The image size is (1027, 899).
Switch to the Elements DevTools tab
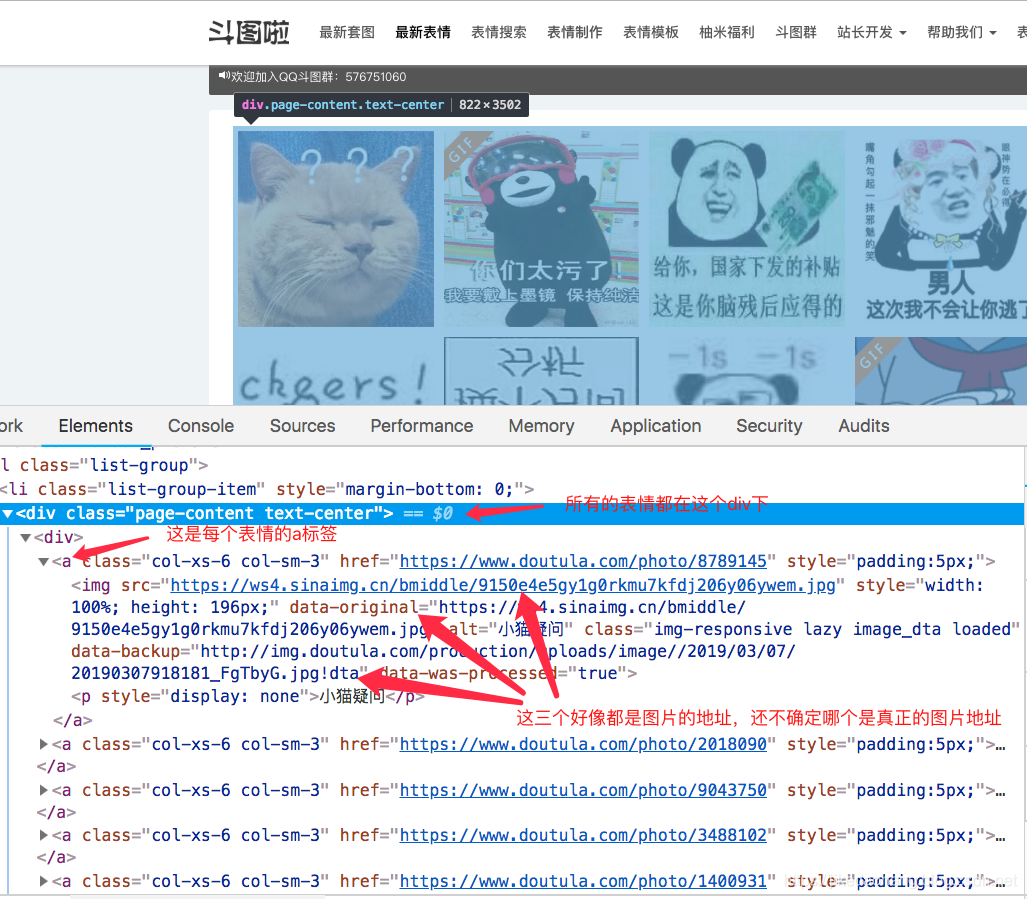pos(96,426)
